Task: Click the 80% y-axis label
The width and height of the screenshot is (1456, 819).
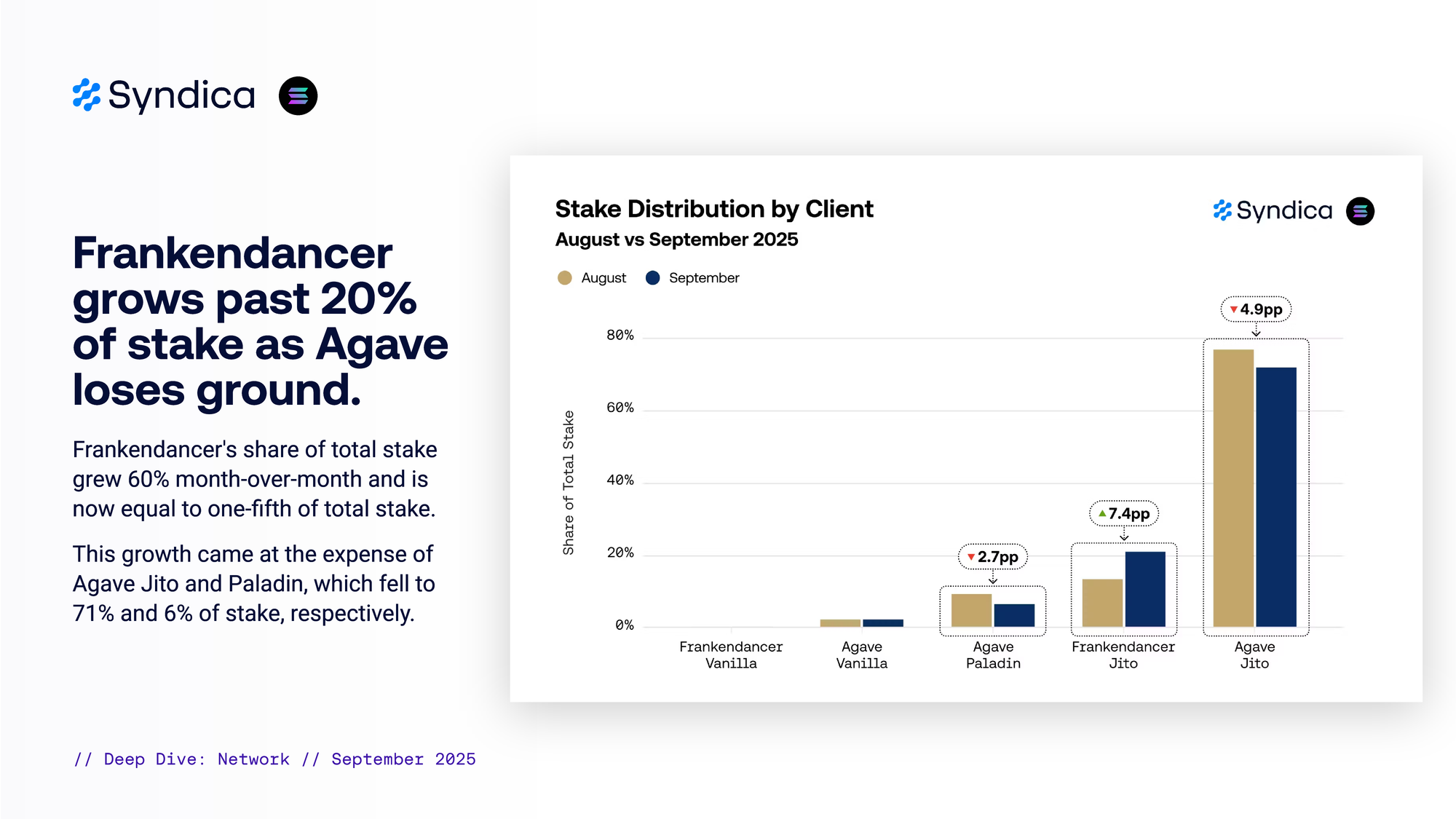Action: tap(620, 336)
